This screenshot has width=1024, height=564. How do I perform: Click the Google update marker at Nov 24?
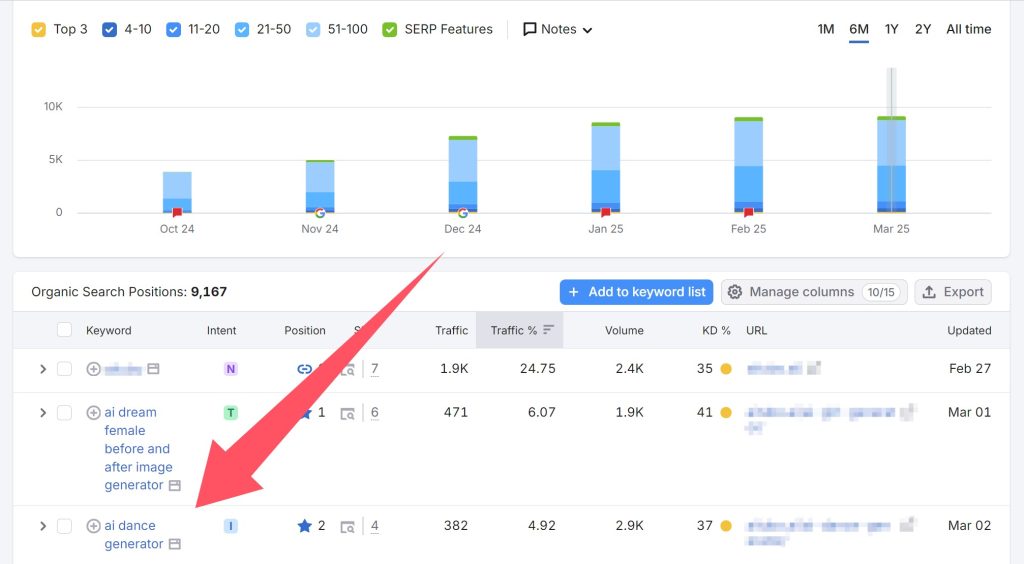(320, 212)
